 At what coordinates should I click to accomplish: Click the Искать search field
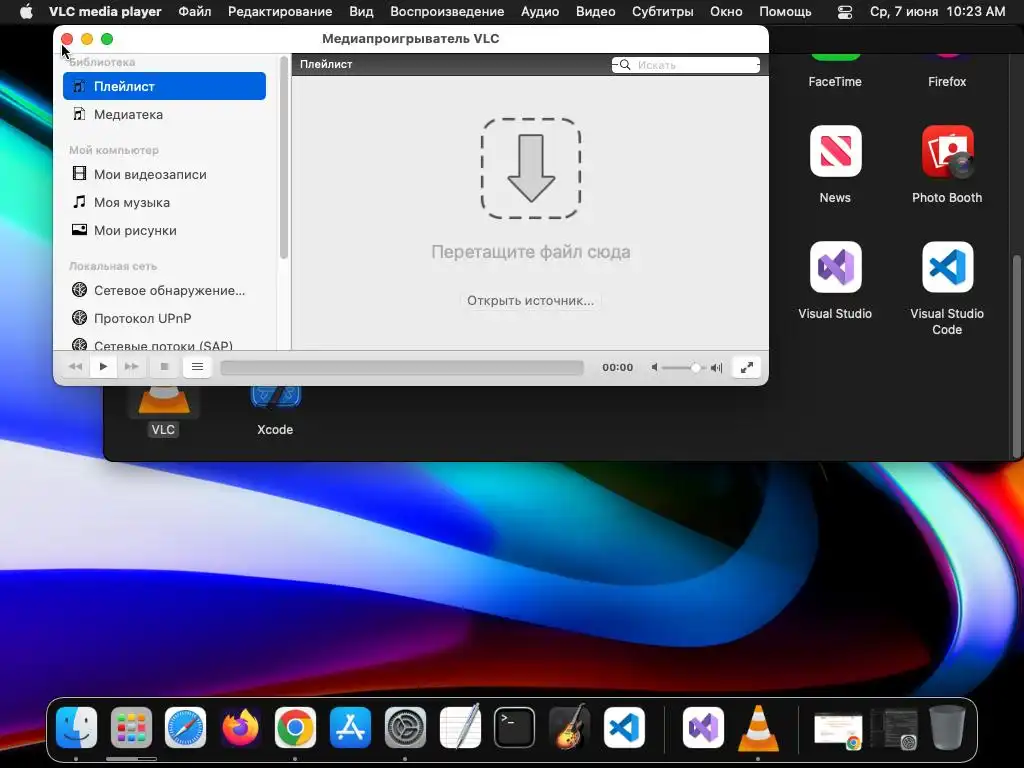pos(686,65)
